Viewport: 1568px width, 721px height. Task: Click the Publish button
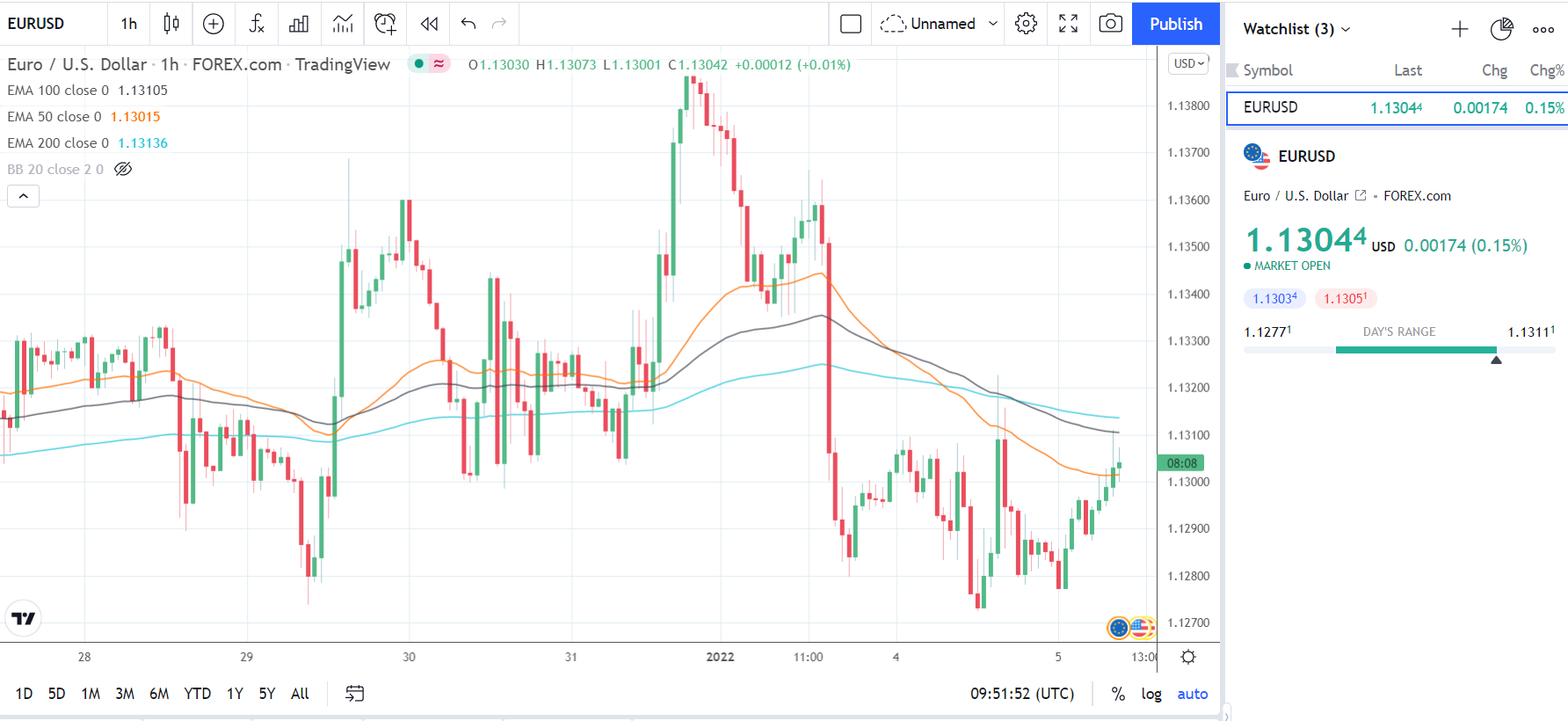[x=1176, y=24]
